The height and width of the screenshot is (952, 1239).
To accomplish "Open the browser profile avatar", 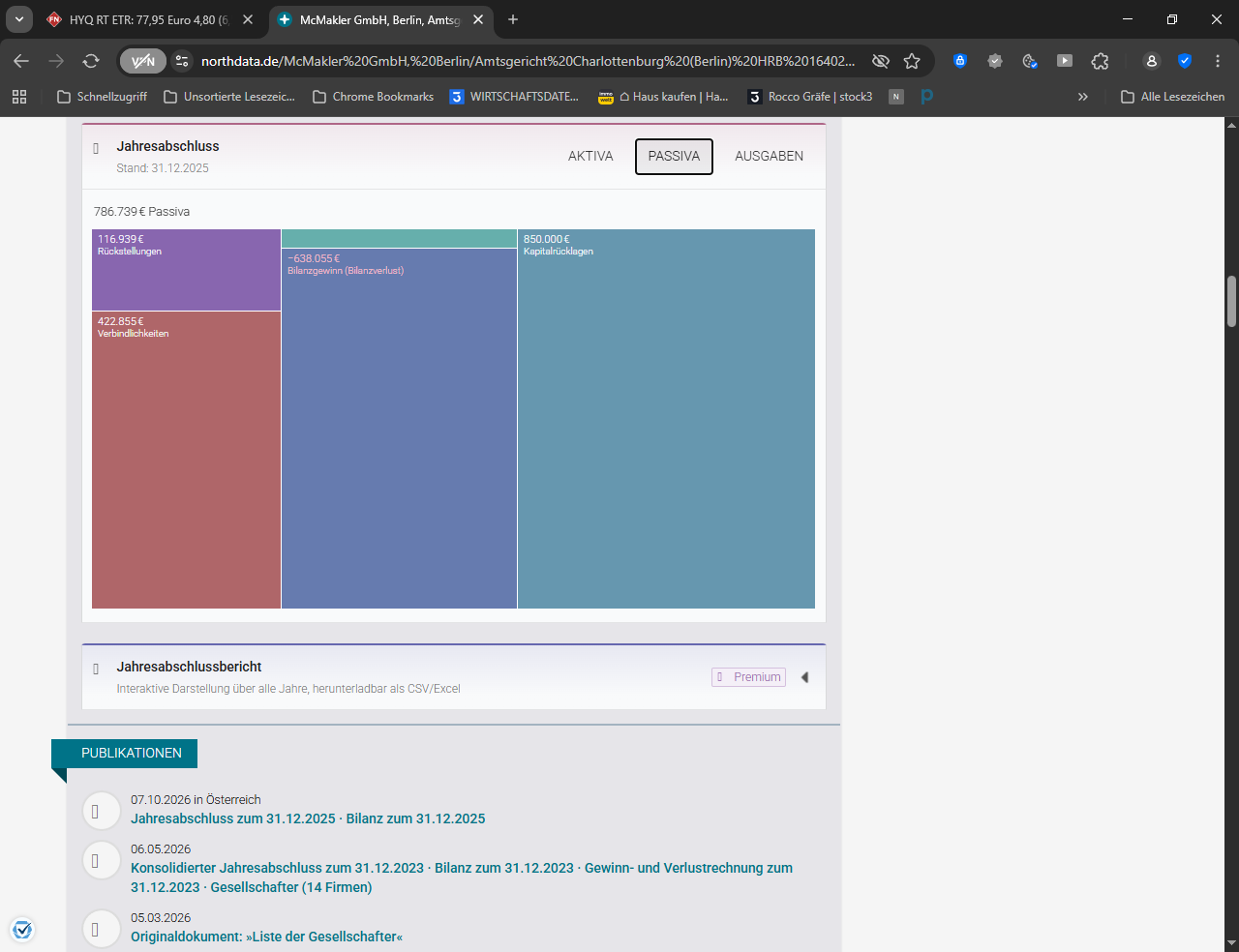I will 1151,61.
